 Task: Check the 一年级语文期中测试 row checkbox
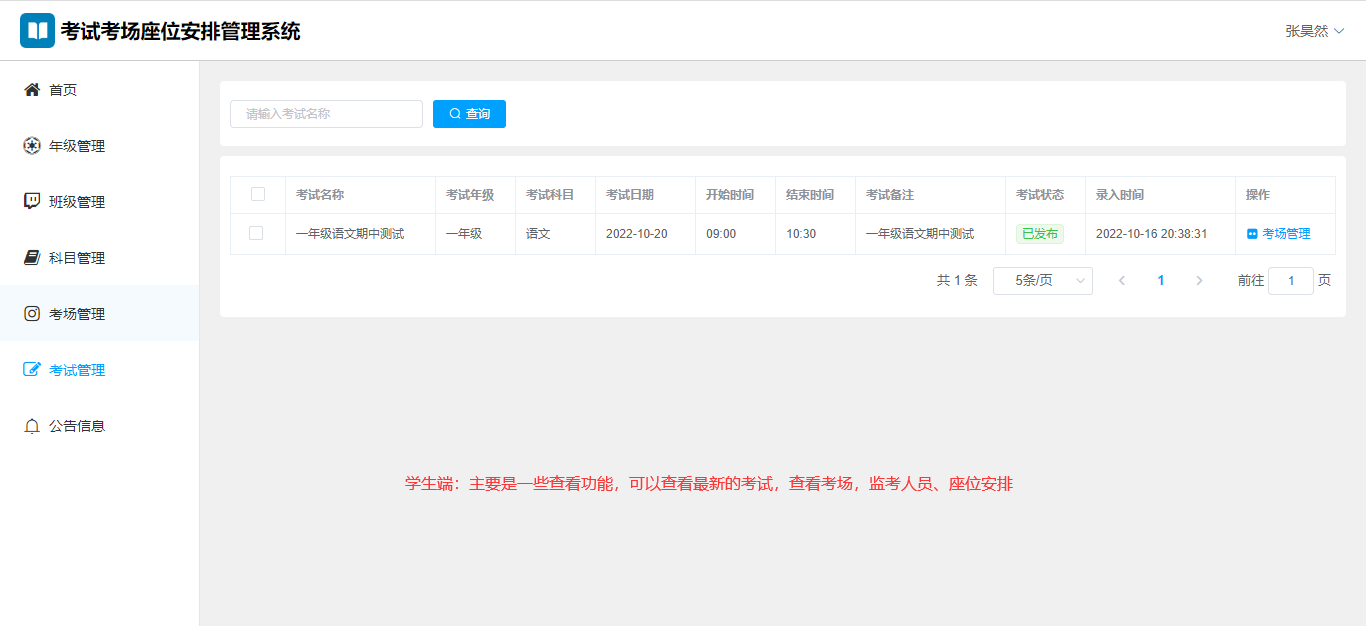click(256, 233)
